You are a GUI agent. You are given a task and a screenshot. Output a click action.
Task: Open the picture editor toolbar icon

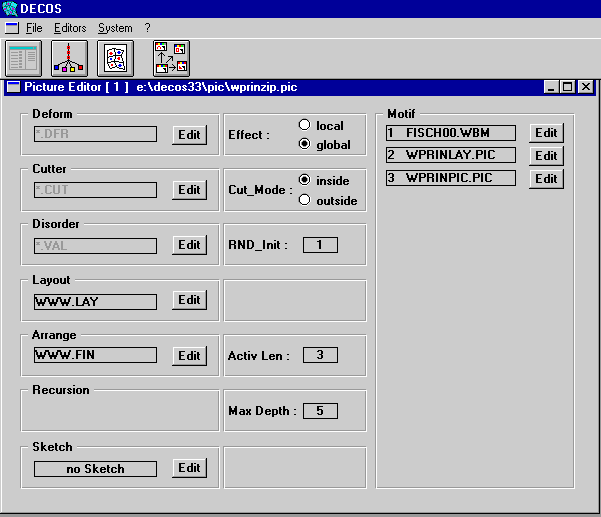[x=115, y=59]
